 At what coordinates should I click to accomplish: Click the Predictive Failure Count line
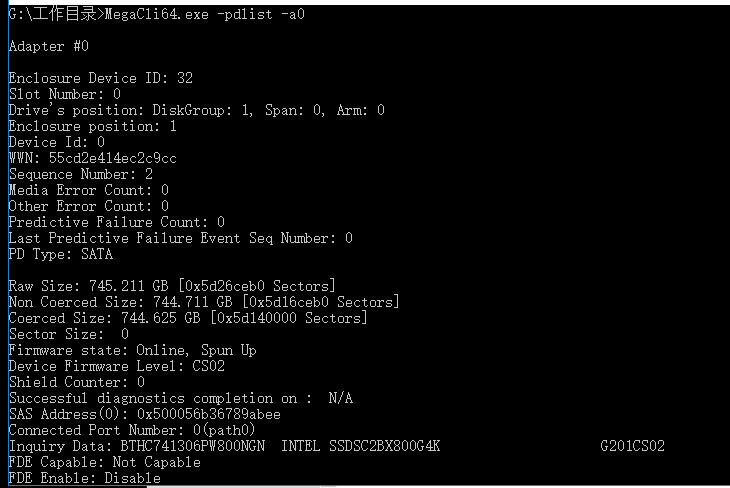pos(116,222)
